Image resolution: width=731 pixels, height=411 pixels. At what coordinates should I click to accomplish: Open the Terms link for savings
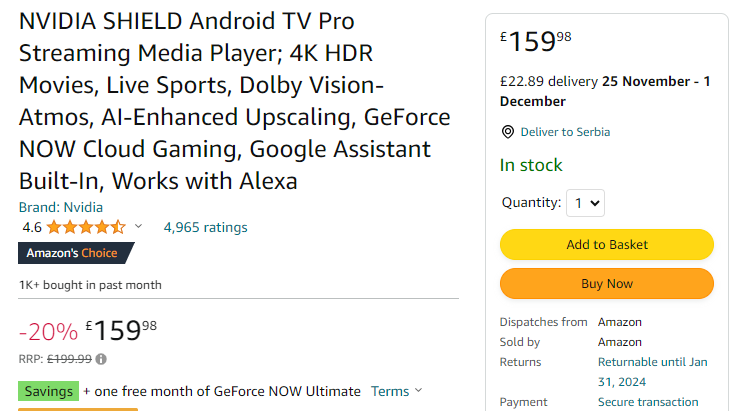(390, 391)
